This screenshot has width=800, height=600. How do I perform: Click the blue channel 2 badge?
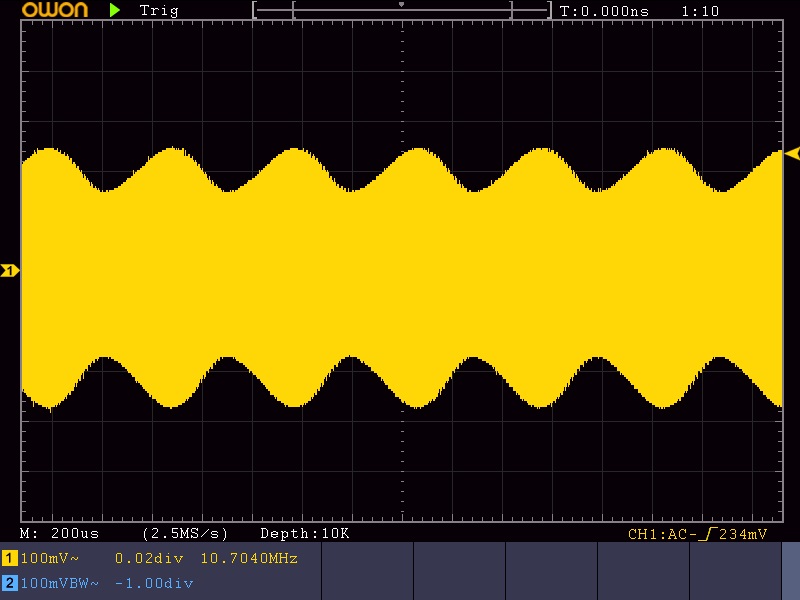pyautogui.click(x=9, y=583)
